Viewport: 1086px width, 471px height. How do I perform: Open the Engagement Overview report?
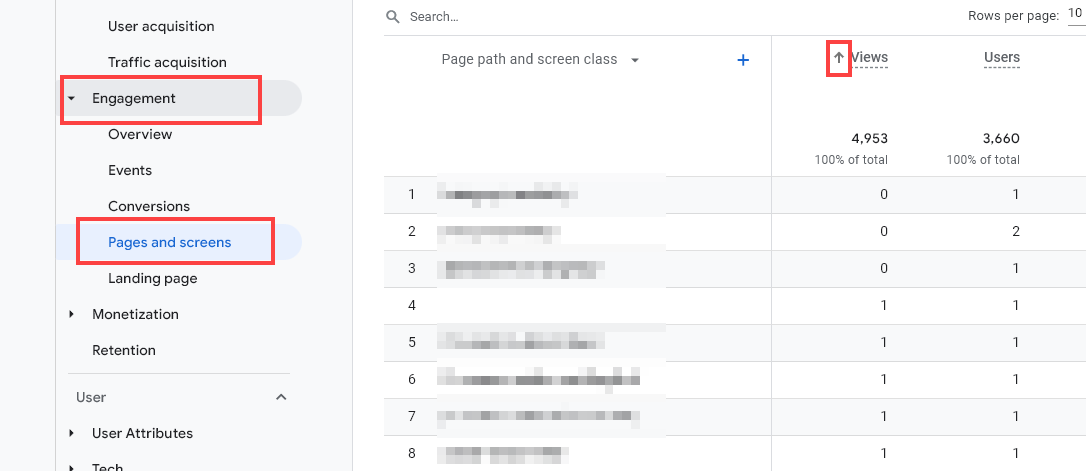coord(140,134)
